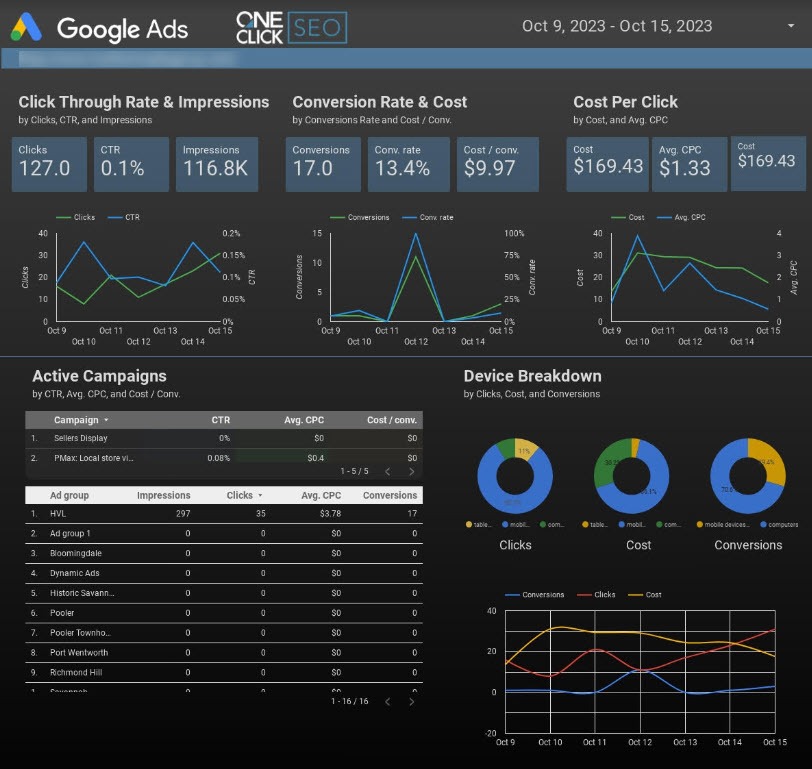Sort Ad group table by Impressions header
This screenshot has height=769, width=812.
[x=163, y=495]
